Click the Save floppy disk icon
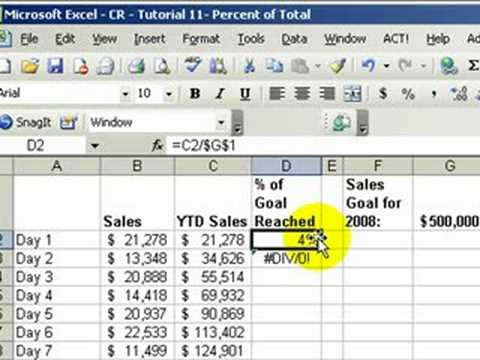The image size is (480, 360). coord(55,66)
